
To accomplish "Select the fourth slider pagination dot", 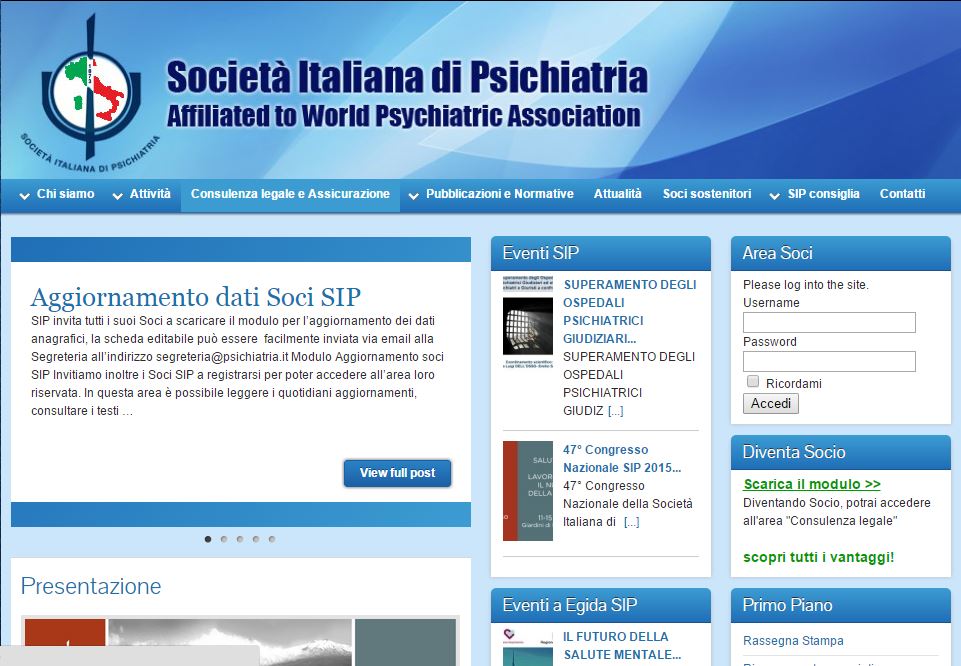I will click(256, 539).
